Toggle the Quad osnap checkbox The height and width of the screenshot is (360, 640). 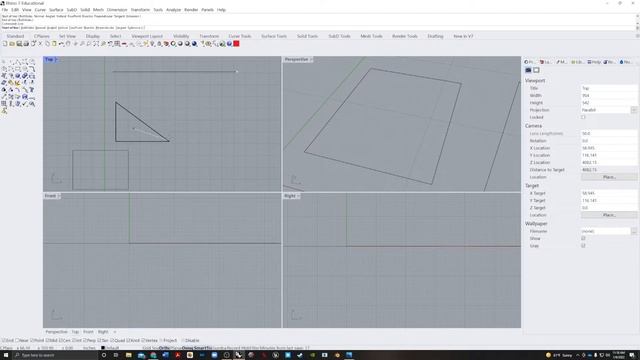(112, 340)
